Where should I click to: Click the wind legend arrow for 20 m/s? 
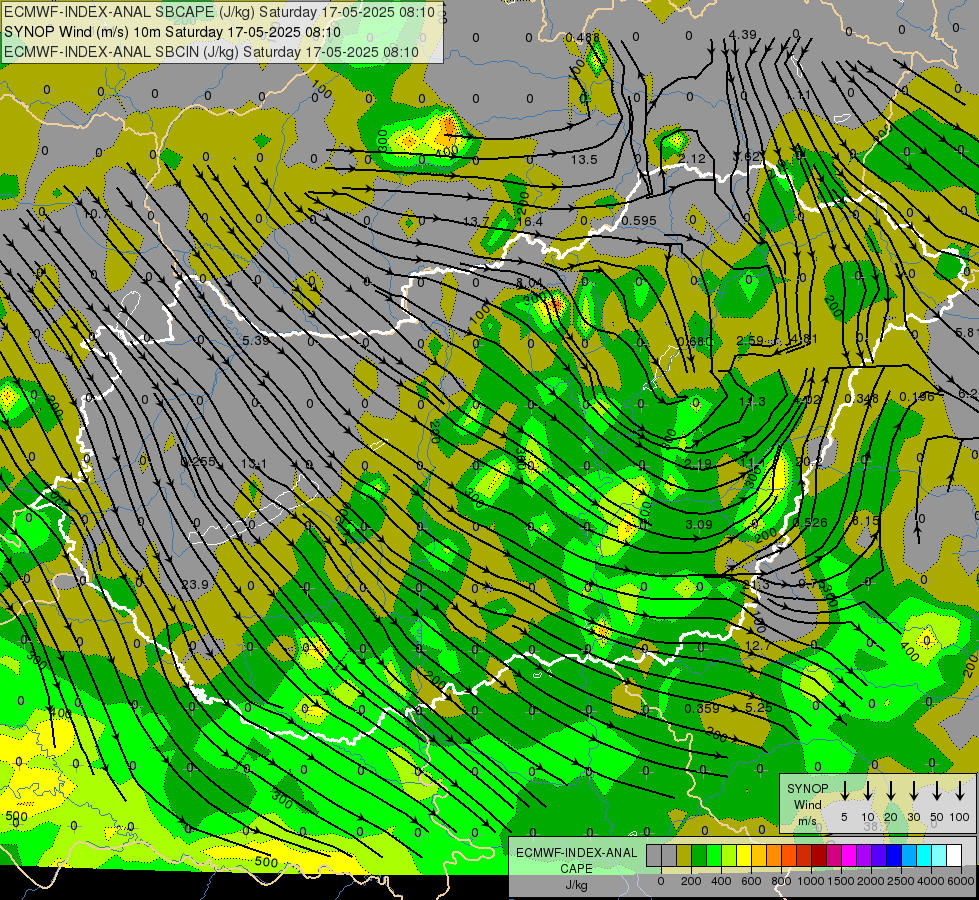(x=890, y=791)
